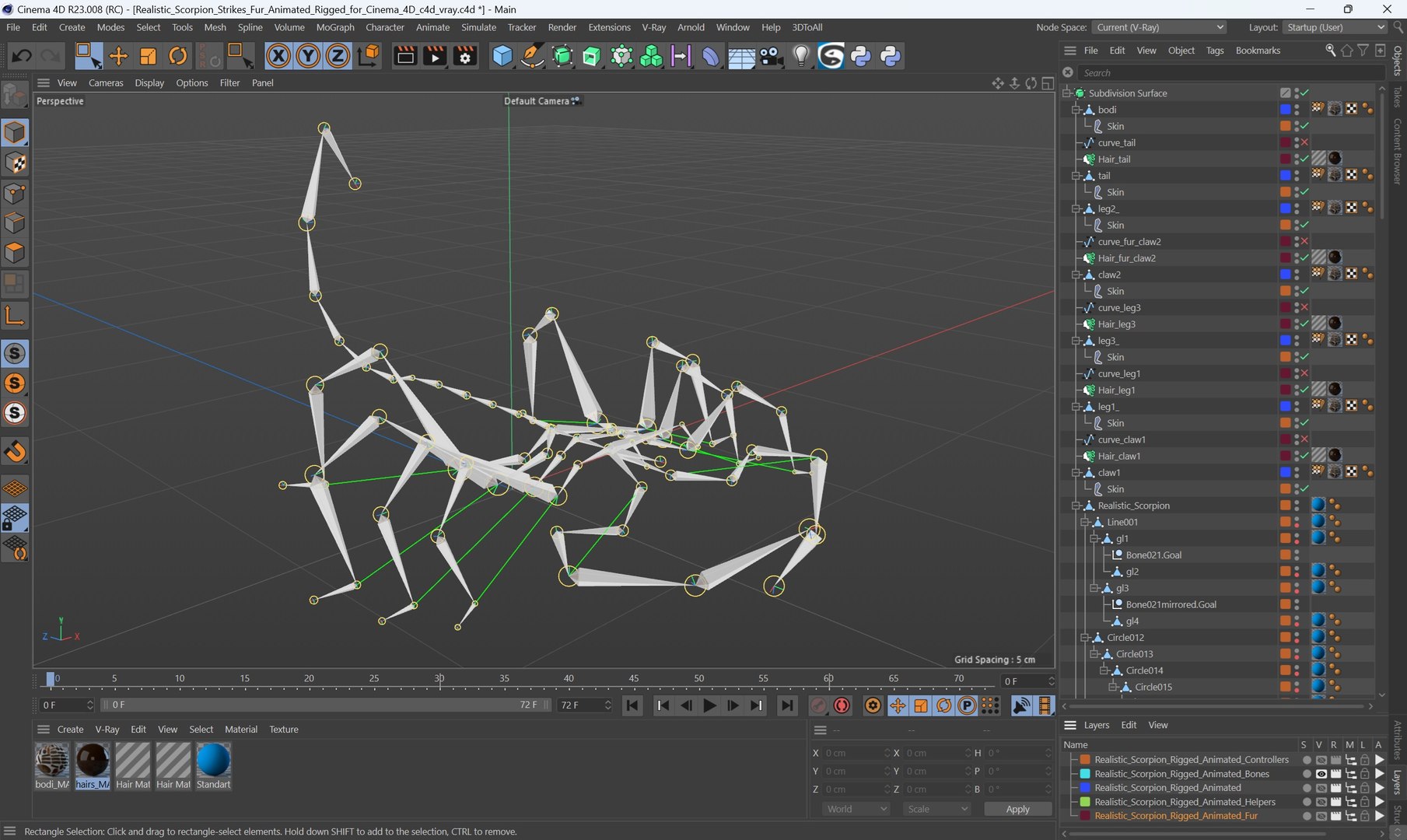Viewport: 1407px width, 840px height.
Task: Toggle visibility eye for Scorpion Bones layer
Action: click(1321, 774)
